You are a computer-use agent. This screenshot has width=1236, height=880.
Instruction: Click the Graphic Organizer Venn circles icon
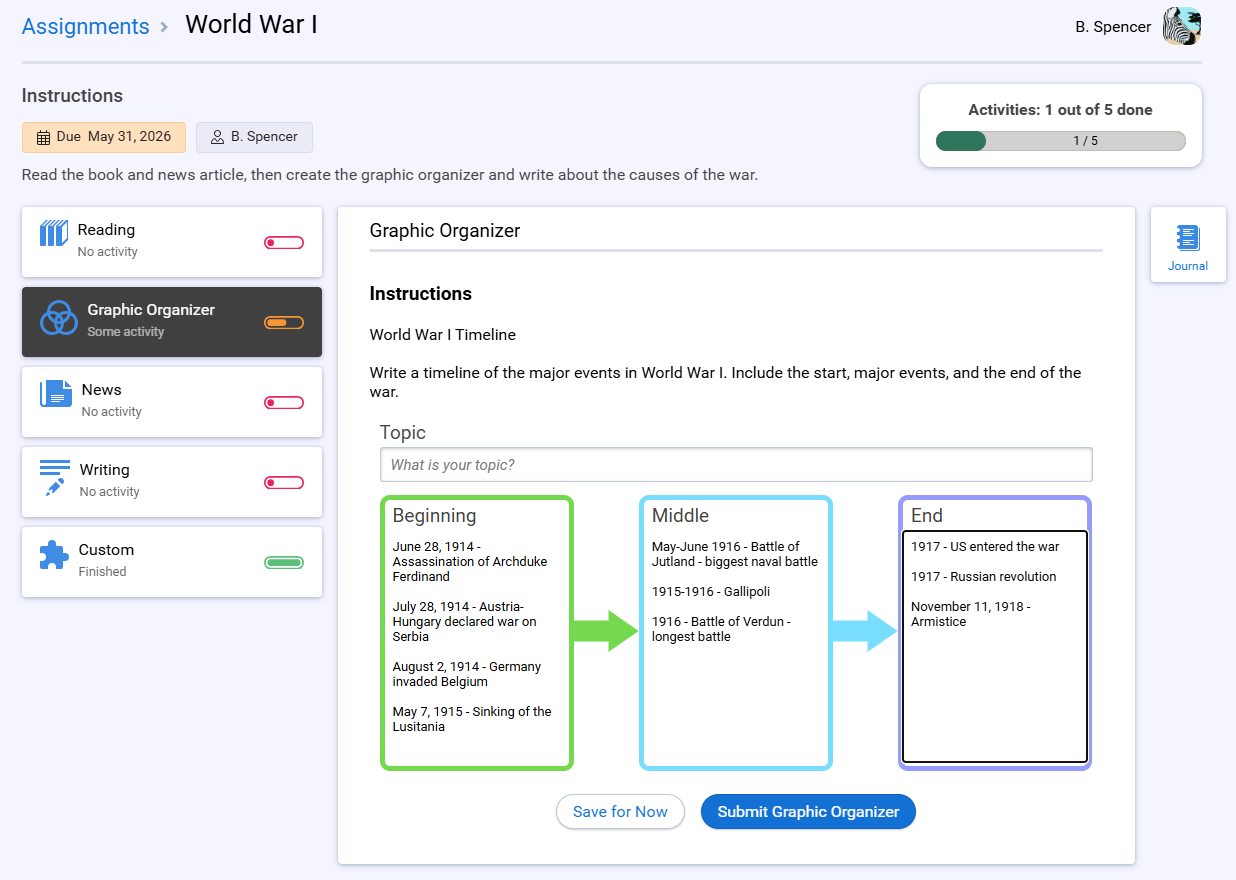59,318
